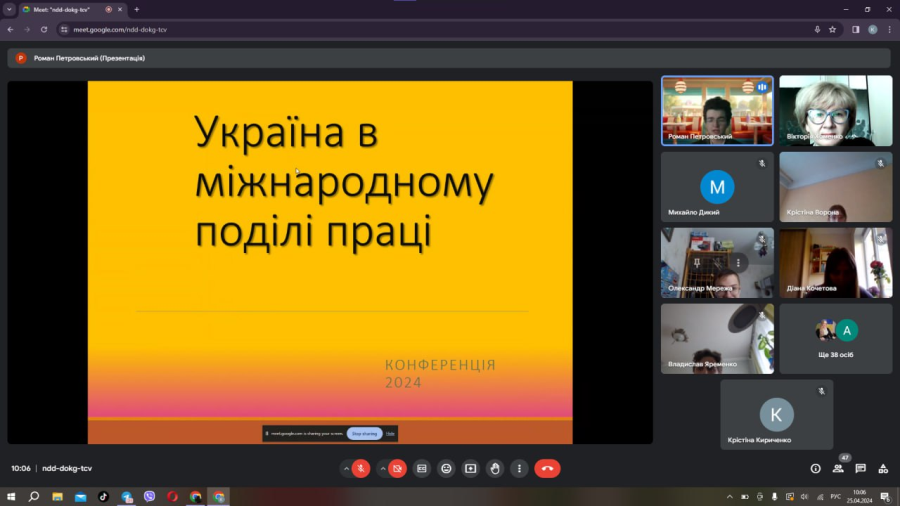Viewport: 900px width, 506px height.
Task: Leave the call with the red hang-up button
Action: [547, 468]
